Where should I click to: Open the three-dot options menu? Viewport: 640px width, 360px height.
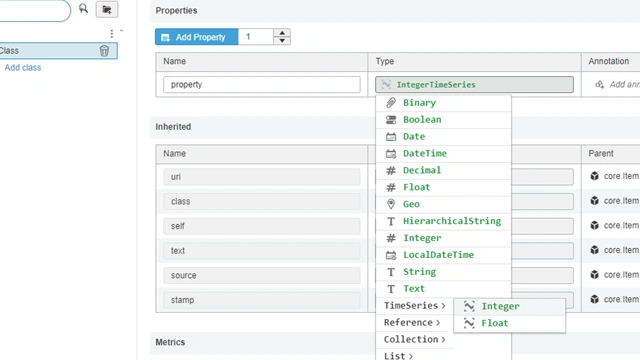(x=111, y=33)
